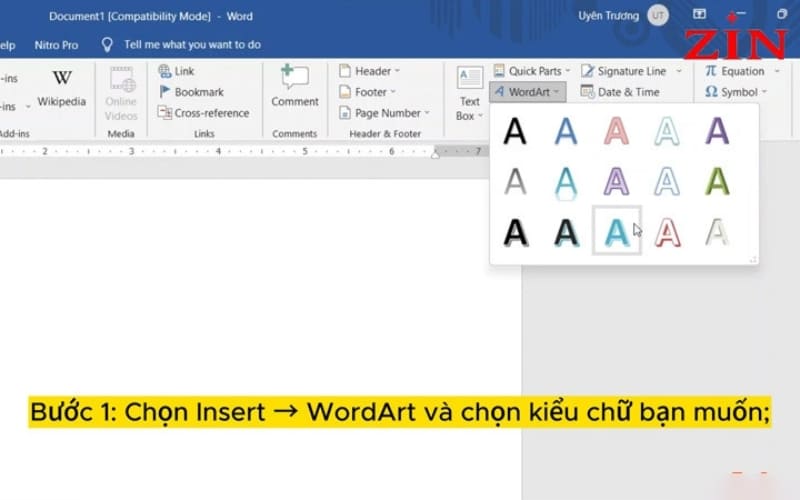Open Ribbon Display Options

click(699, 14)
